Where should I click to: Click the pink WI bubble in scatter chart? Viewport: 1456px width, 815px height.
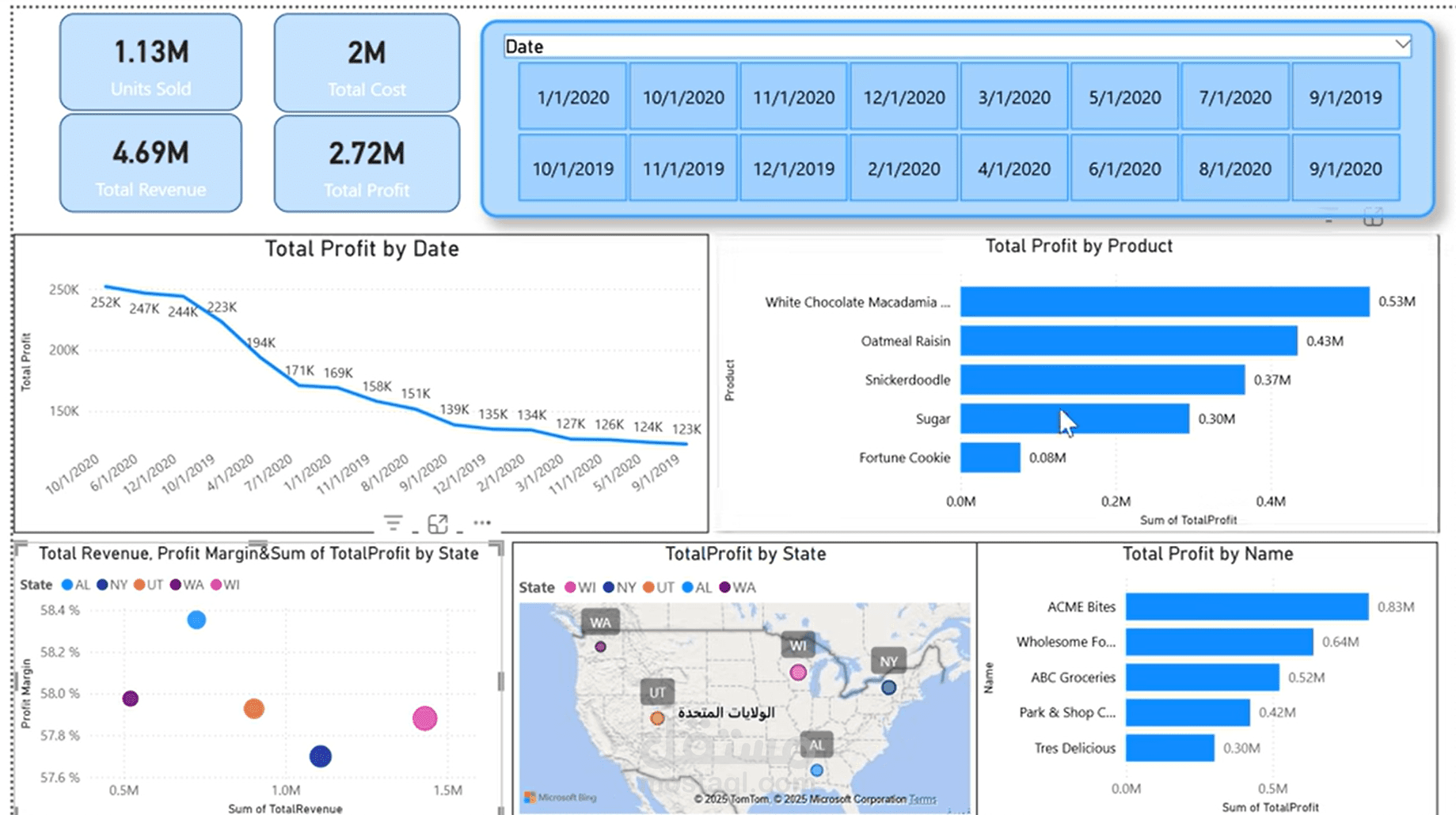[x=425, y=718]
